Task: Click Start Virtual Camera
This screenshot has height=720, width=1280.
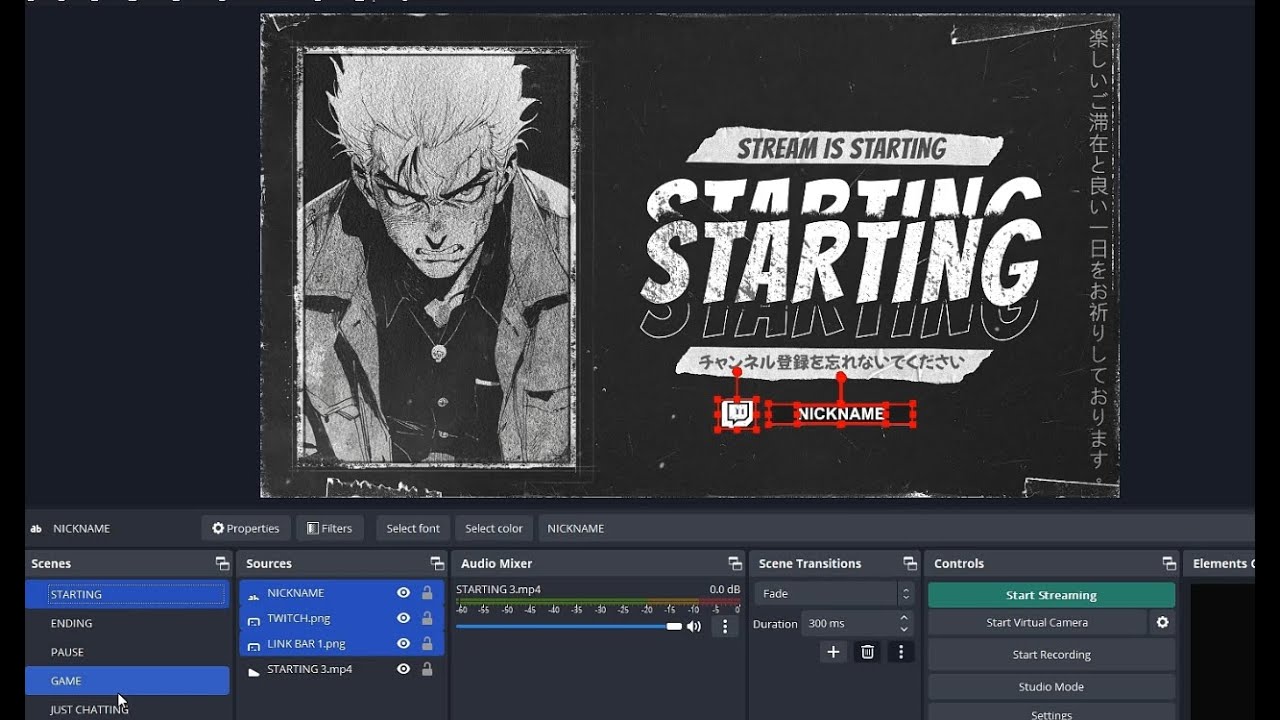Action: (x=1037, y=622)
